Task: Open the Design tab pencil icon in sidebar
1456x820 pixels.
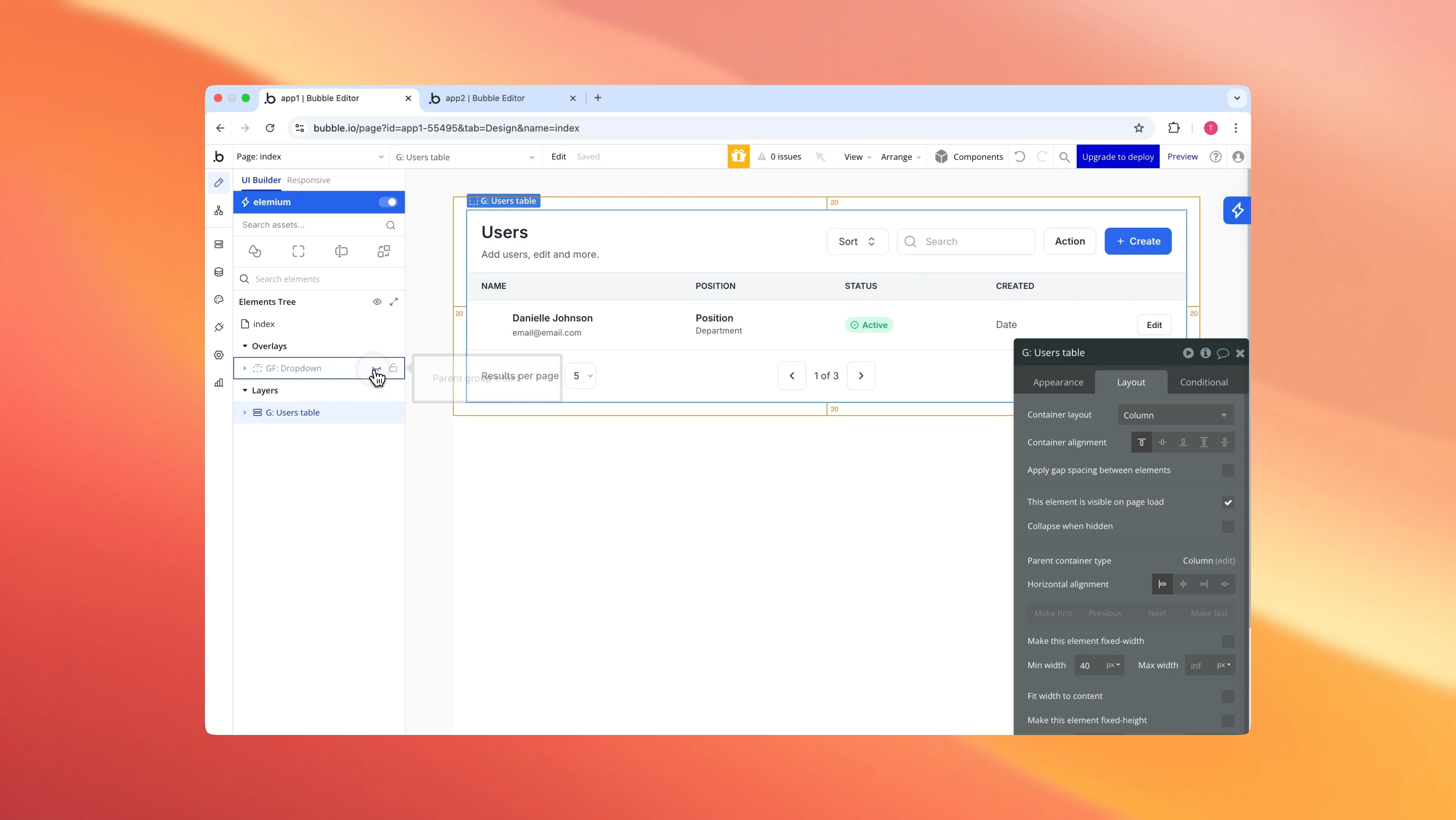Action: [x=219, y=183]
